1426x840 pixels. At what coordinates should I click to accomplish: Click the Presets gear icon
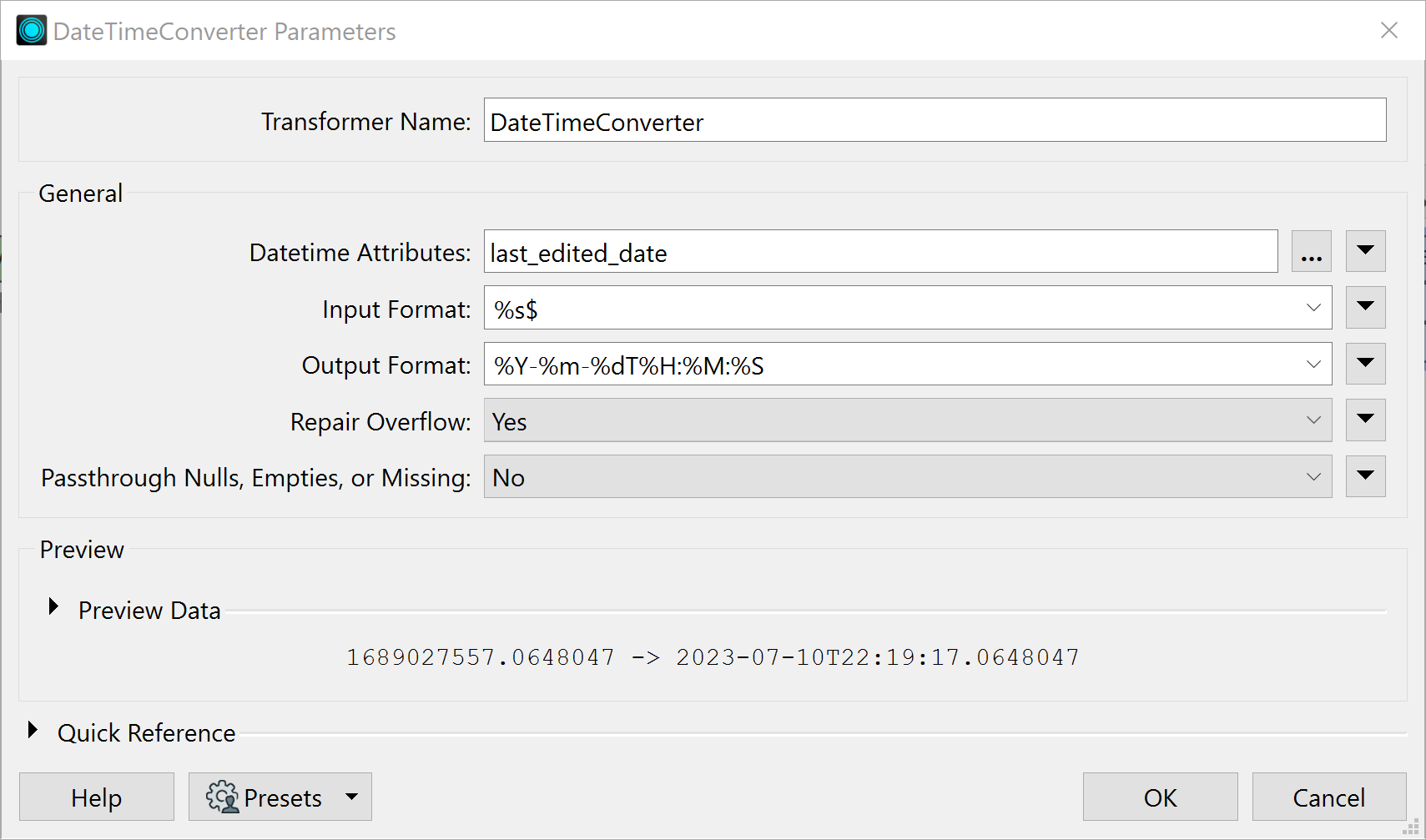tap(223, 797)
